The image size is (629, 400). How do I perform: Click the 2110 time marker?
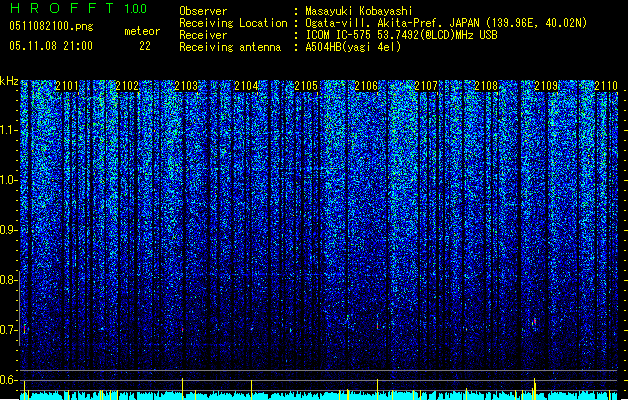pyautogui.click(x=606, y=86)
